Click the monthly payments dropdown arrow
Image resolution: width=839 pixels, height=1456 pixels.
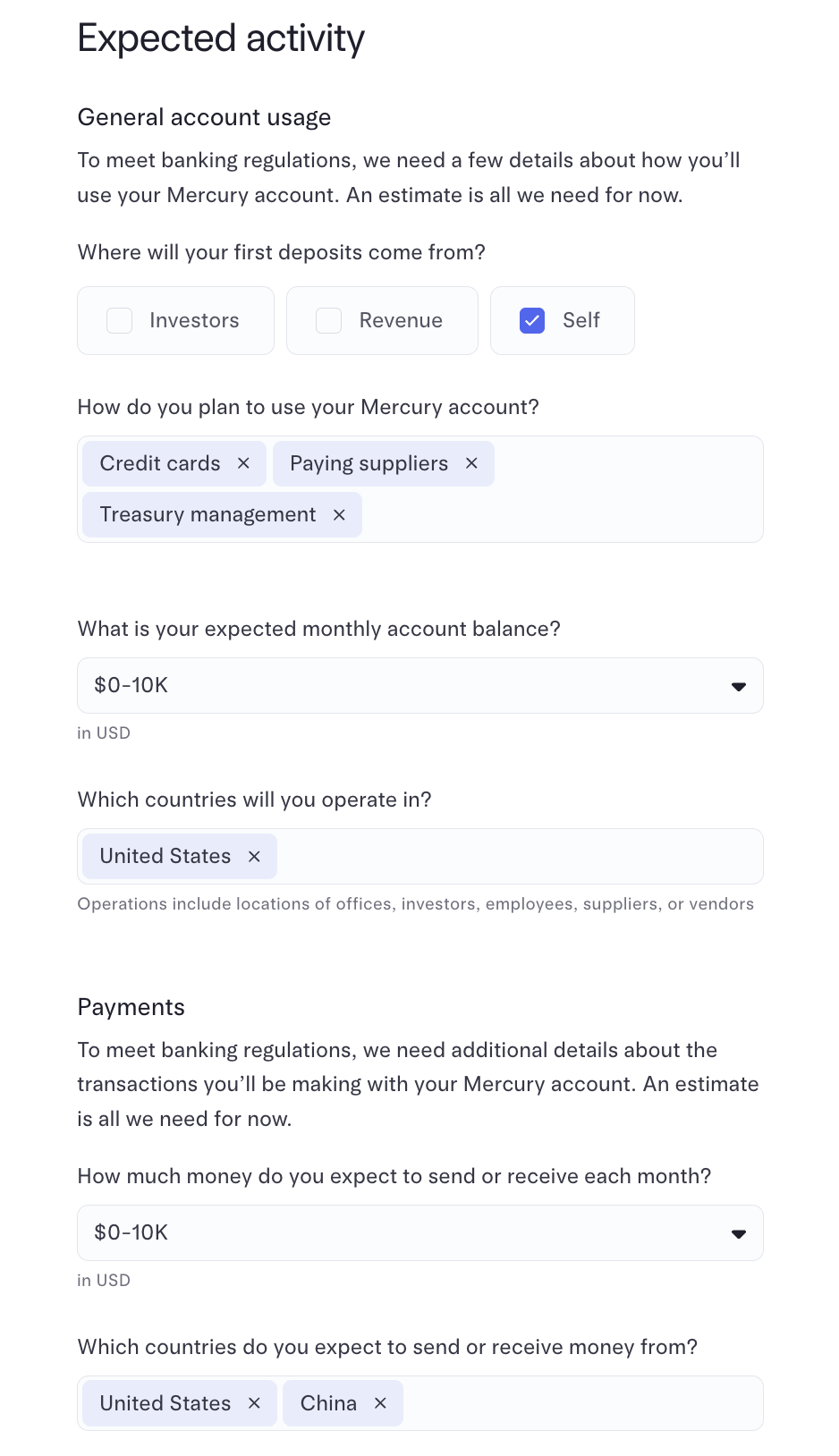point(739,1234)
